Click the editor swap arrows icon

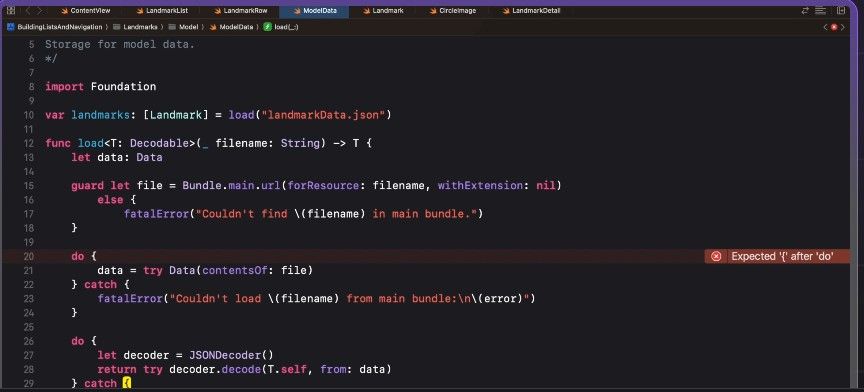pos(805,10)
